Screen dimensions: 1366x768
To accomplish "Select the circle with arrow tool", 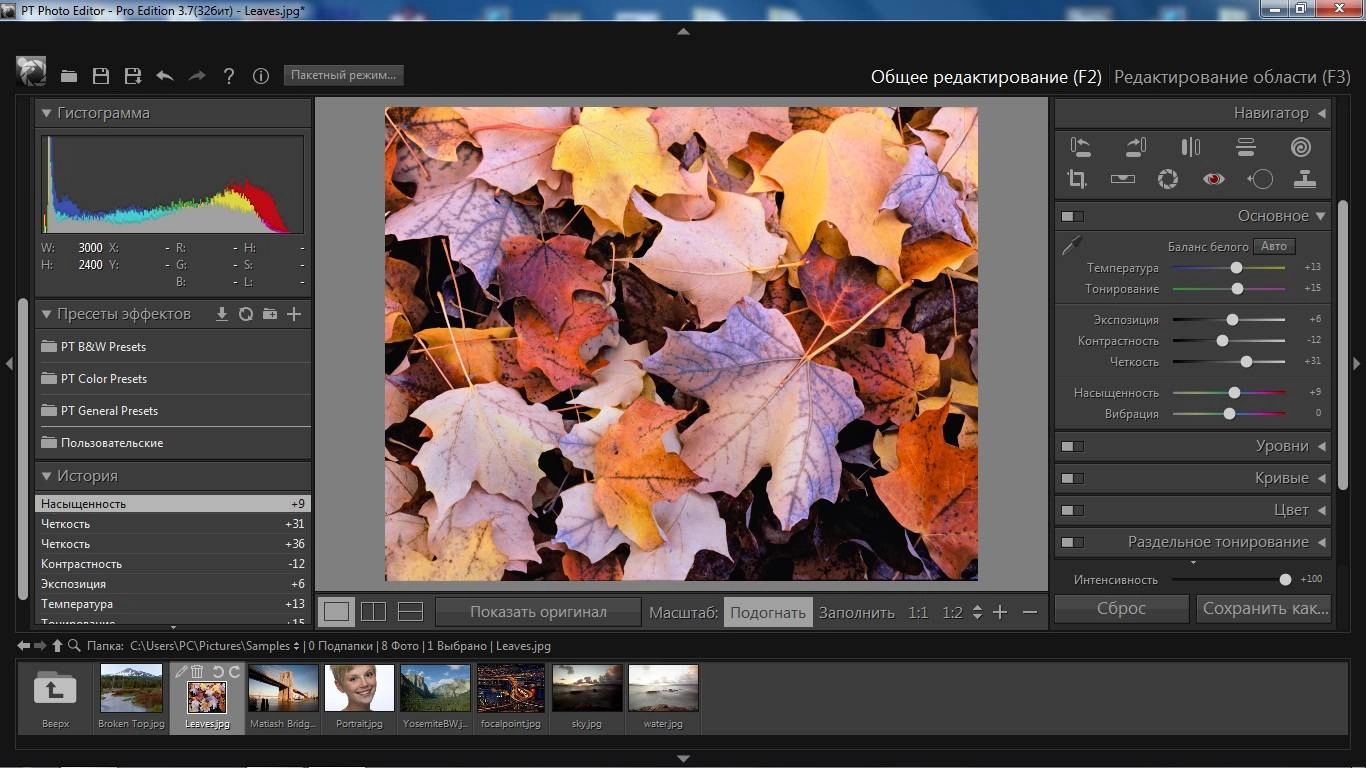I will click(x=1260, y=179).
